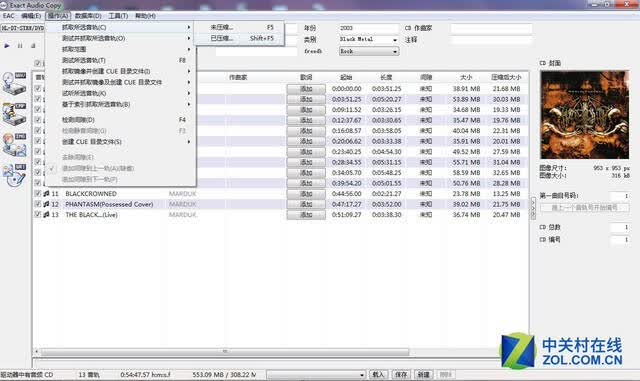Click the WAV extract icon in sidebar
The width and height of the screenshot is (640, 381).
point(15,83)
